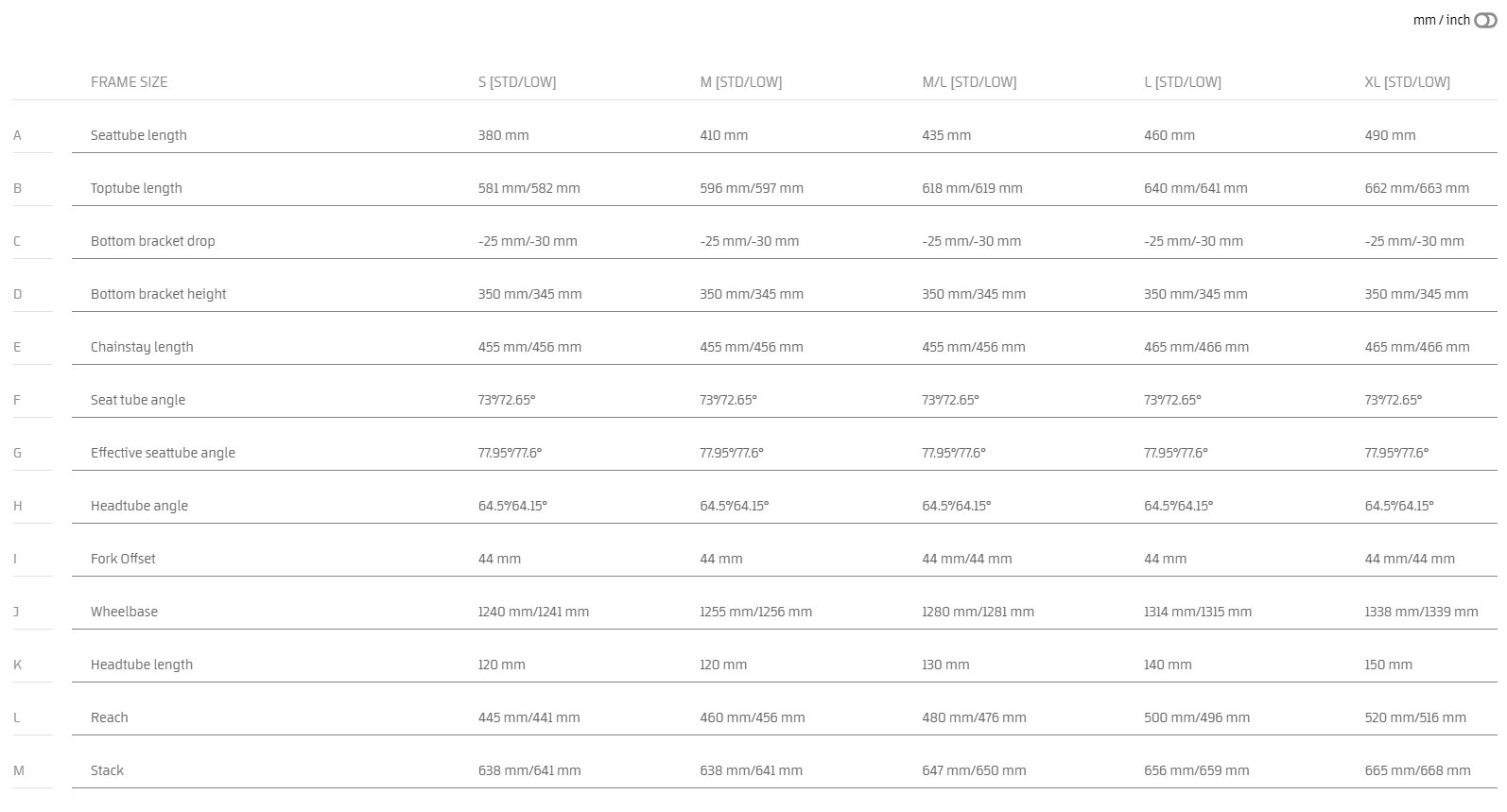Viewport: 1507px width, 812px height.
Task: Select the Stack row label
Action: (107, 770)
